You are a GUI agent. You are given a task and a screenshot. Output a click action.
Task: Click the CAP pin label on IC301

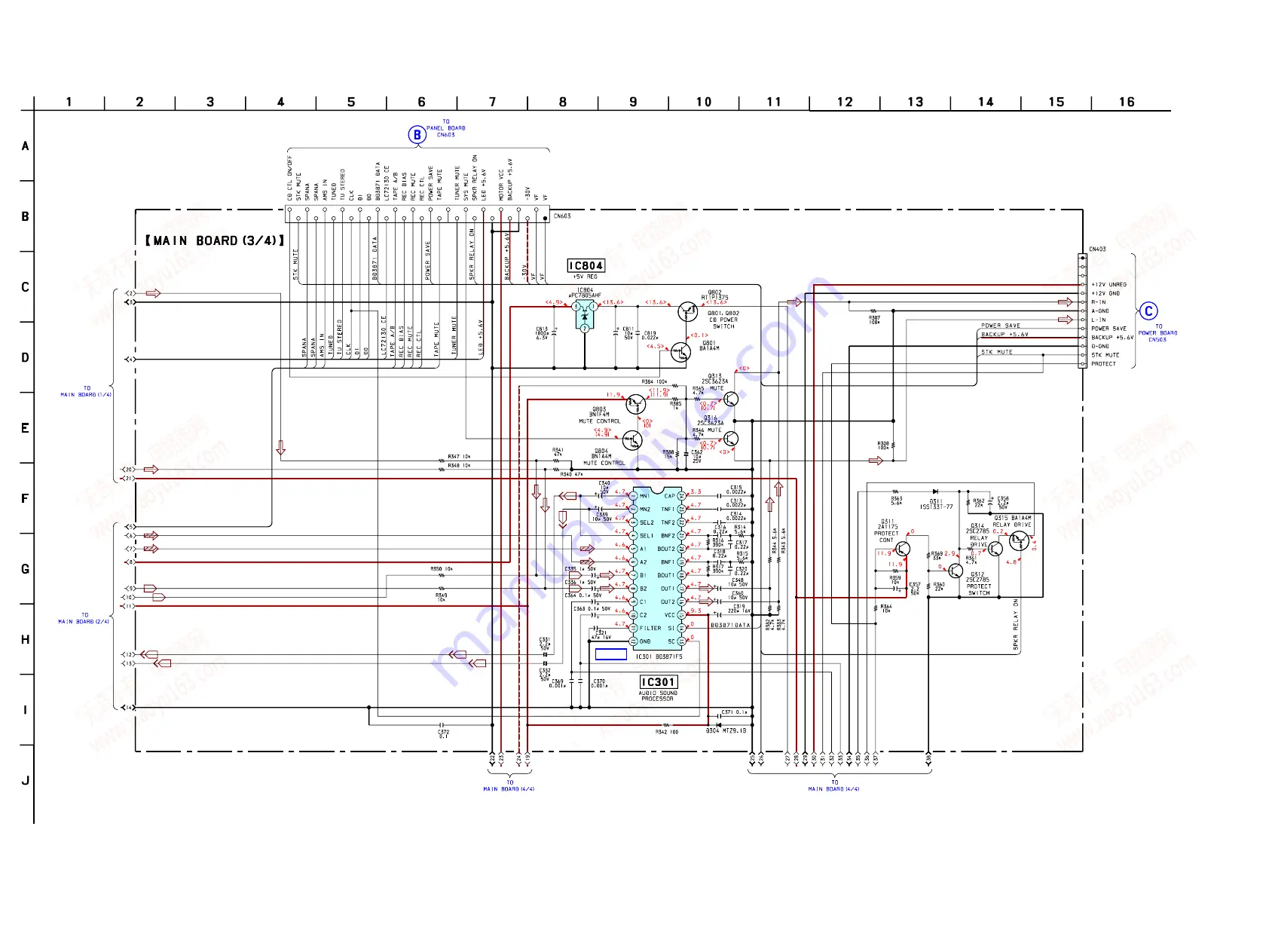point(669,496)
